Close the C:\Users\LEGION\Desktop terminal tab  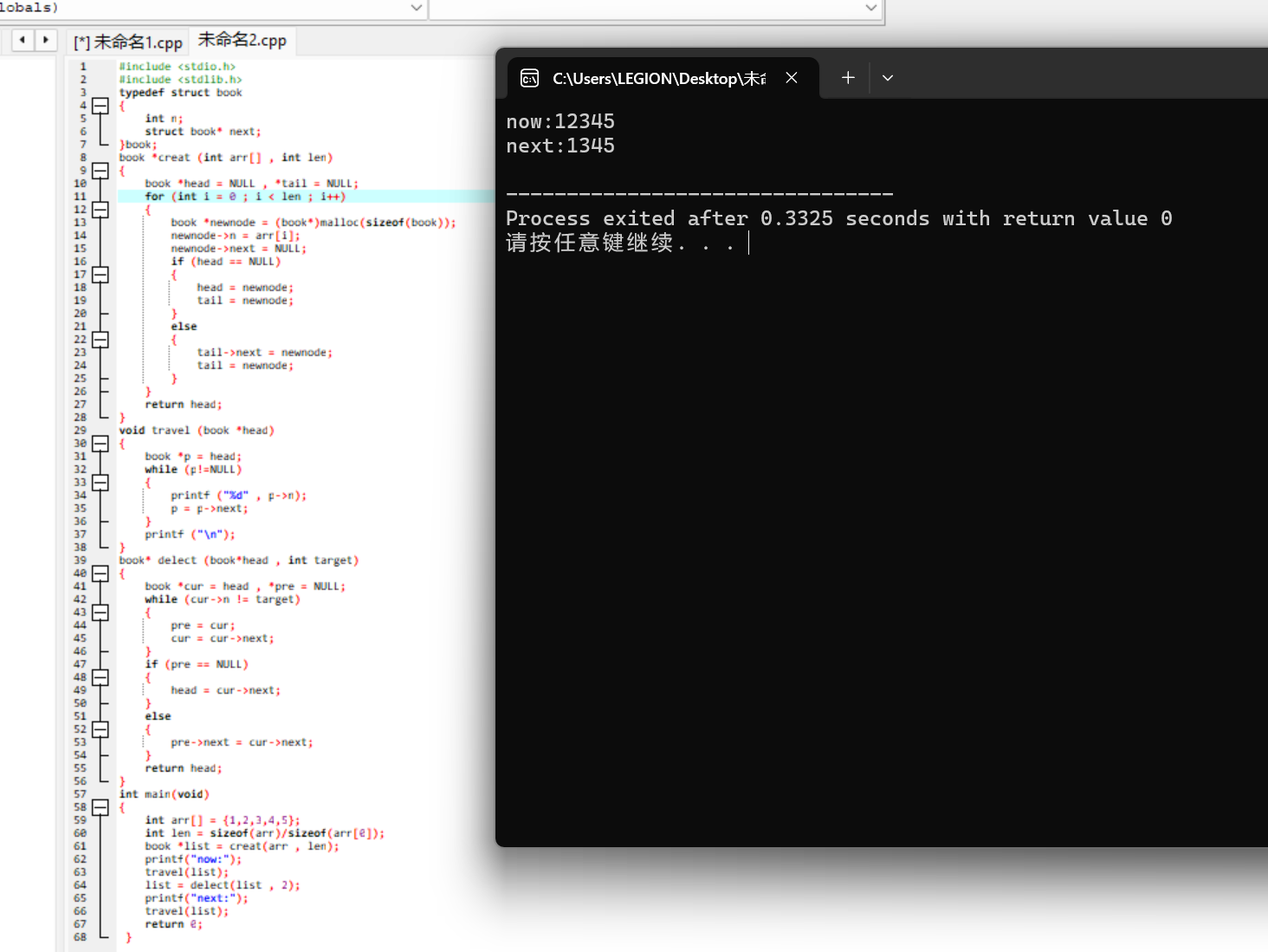tap(792, 78)
